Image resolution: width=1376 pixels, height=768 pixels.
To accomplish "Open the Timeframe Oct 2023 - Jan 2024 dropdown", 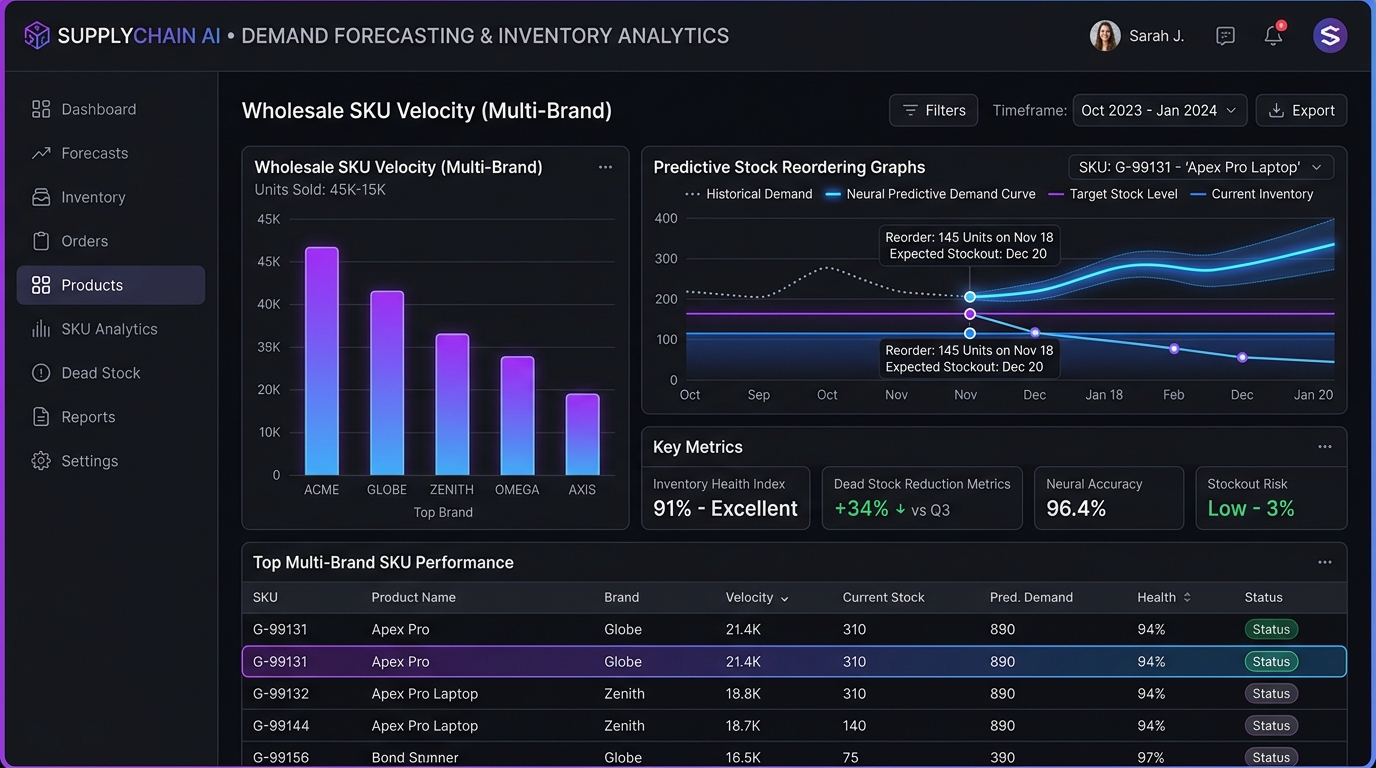I will tap(1160, 110).
